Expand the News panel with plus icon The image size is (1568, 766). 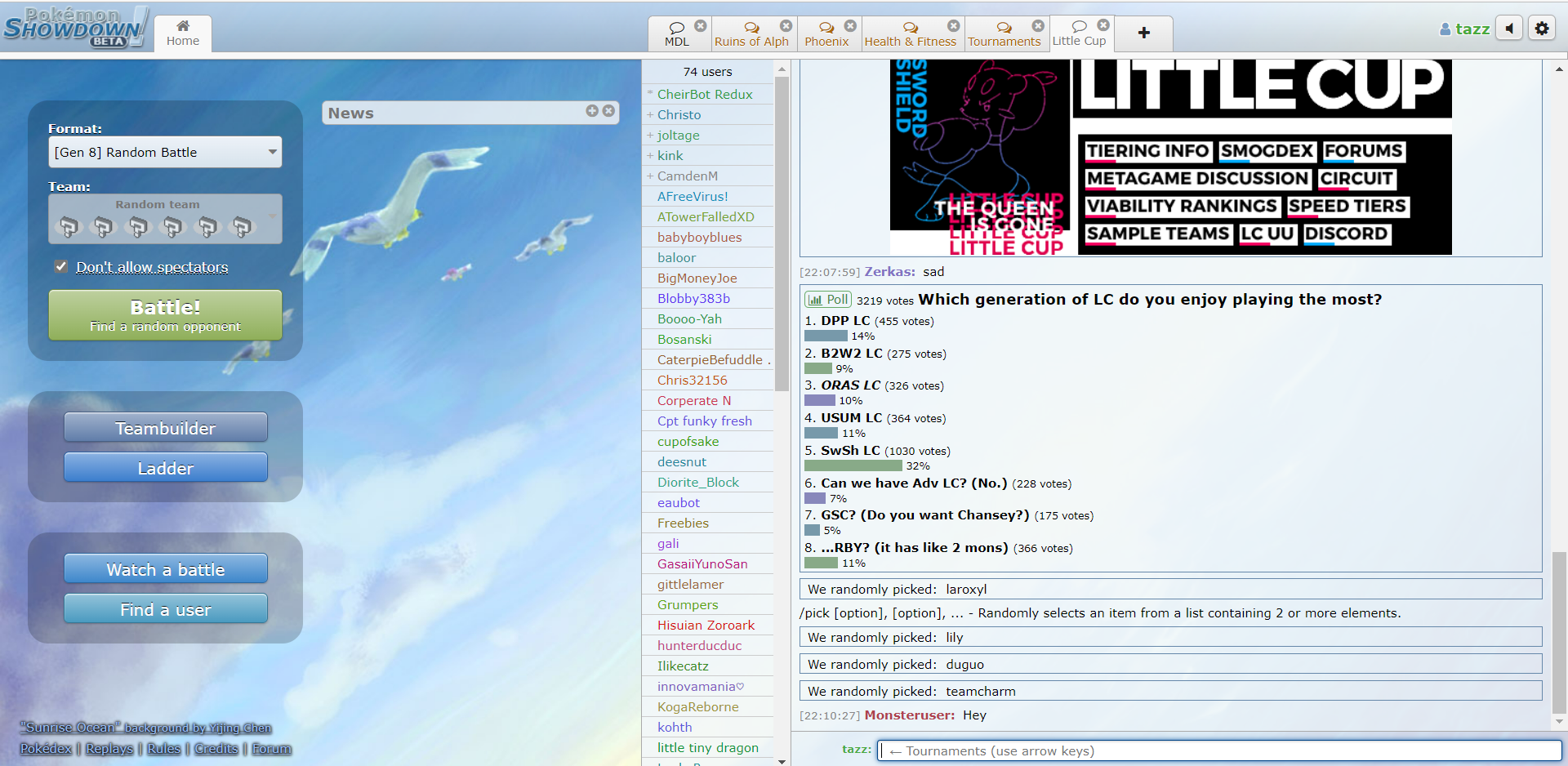[x=591, y=111]
